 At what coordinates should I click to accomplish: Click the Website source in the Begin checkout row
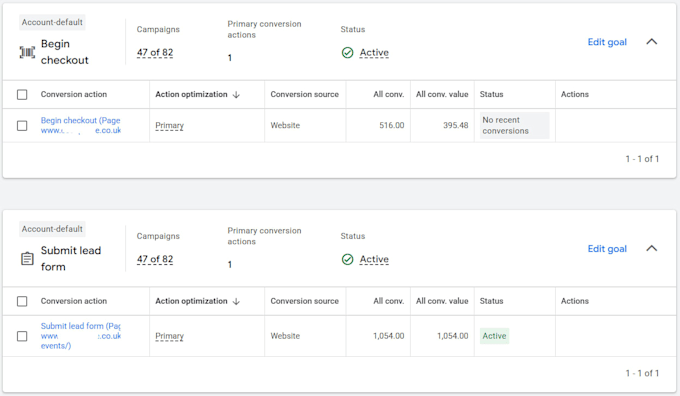coord(285,125)
